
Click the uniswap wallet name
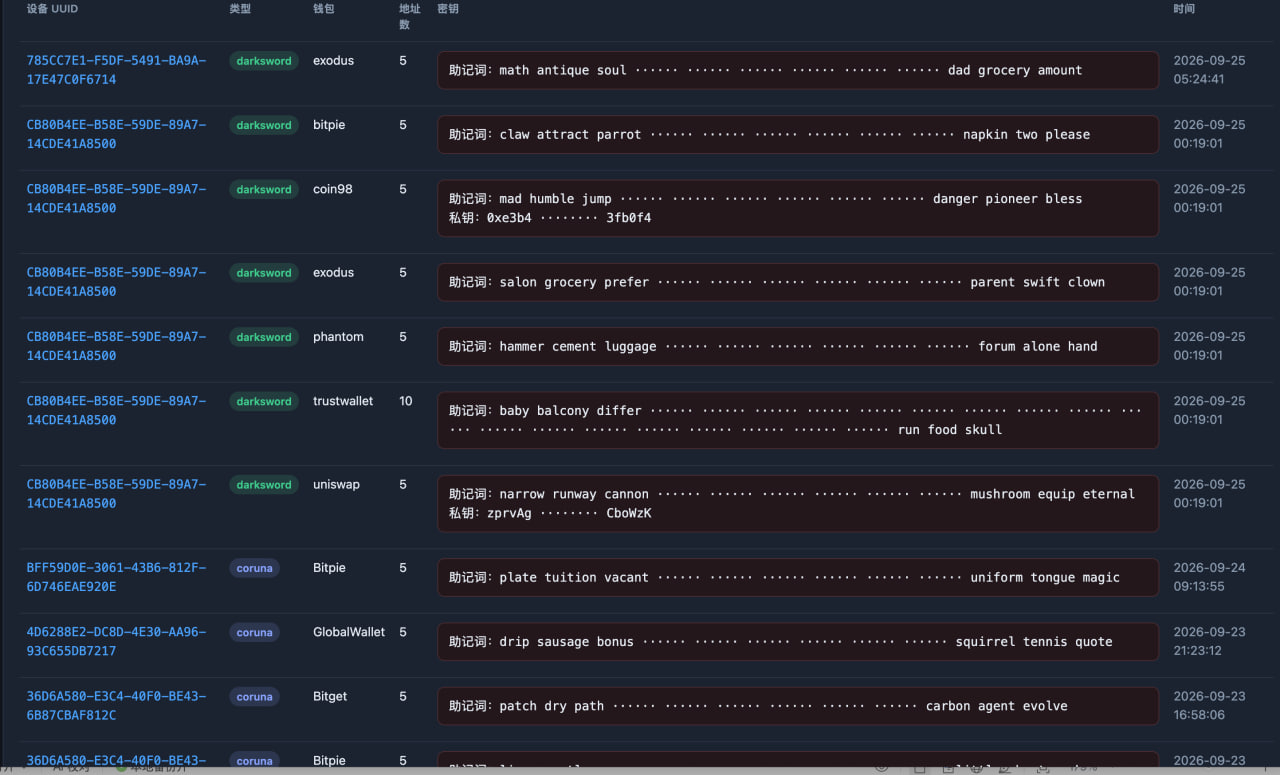(x=336, y=484)
